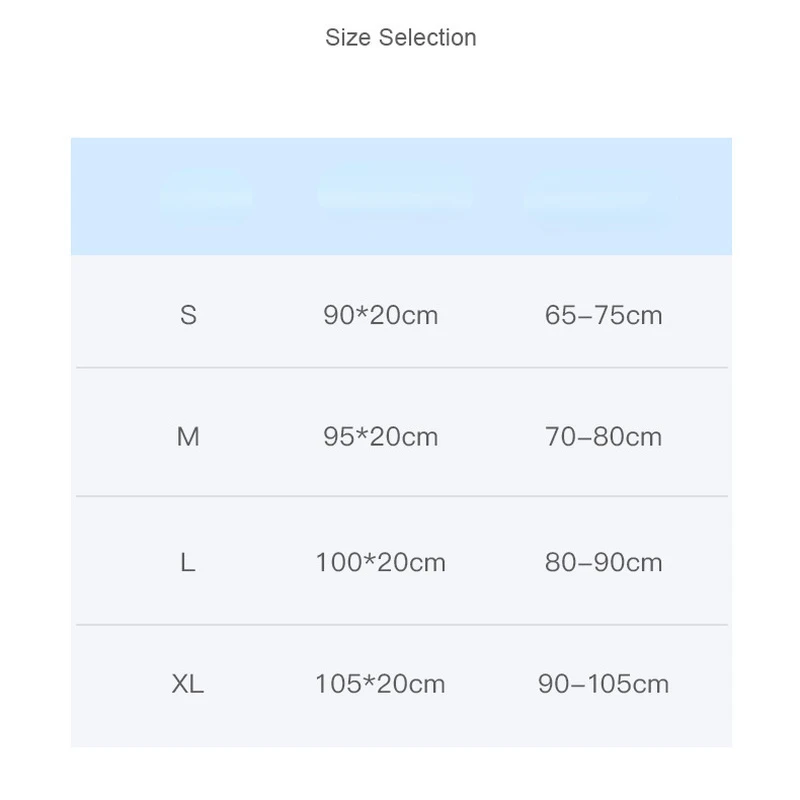The height and width of the screenshot is (800, 800).
Task: Select the 100*20cm dimension cell
Action: coord(381,563)
